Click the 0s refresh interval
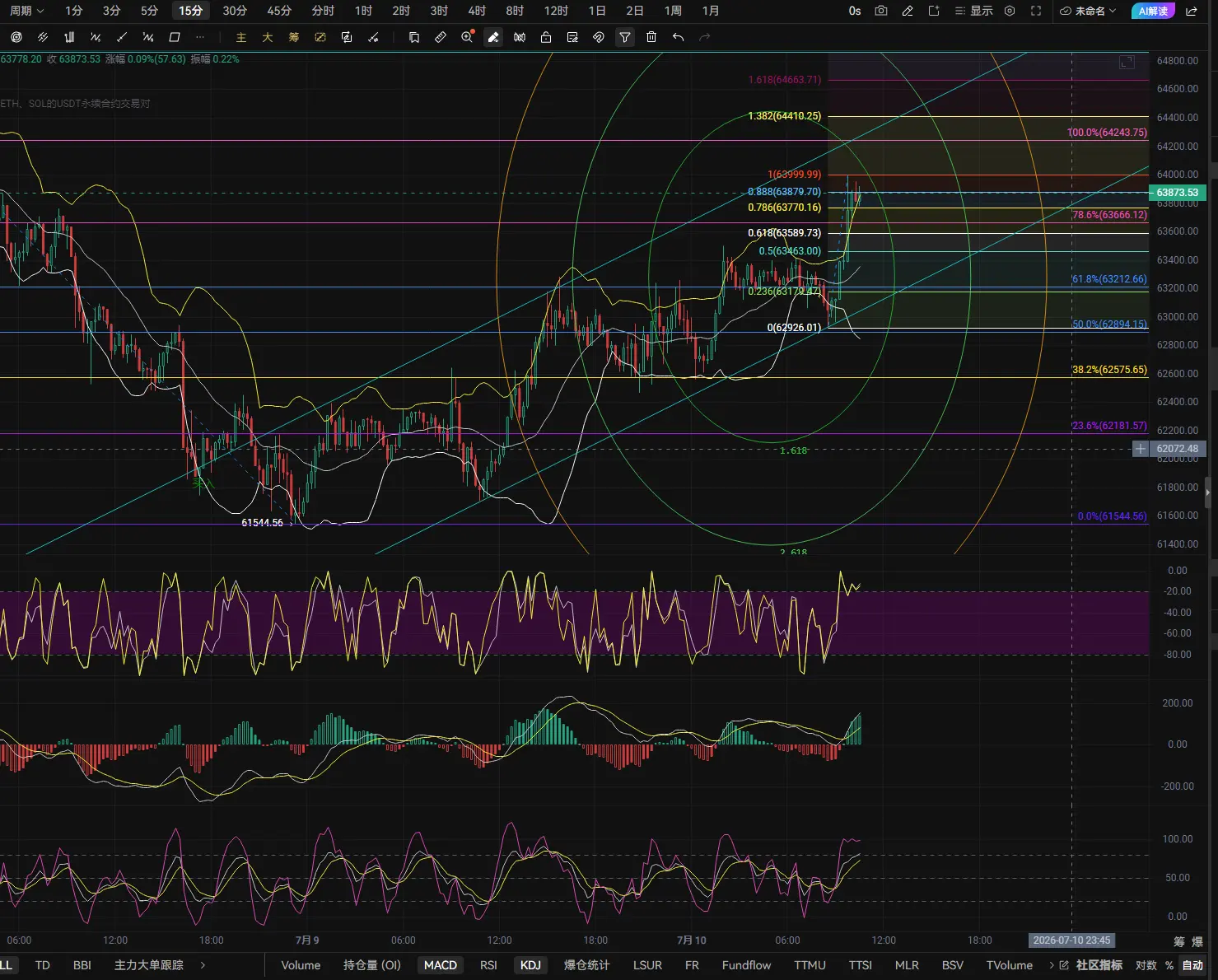 click(x=855, y=11)
